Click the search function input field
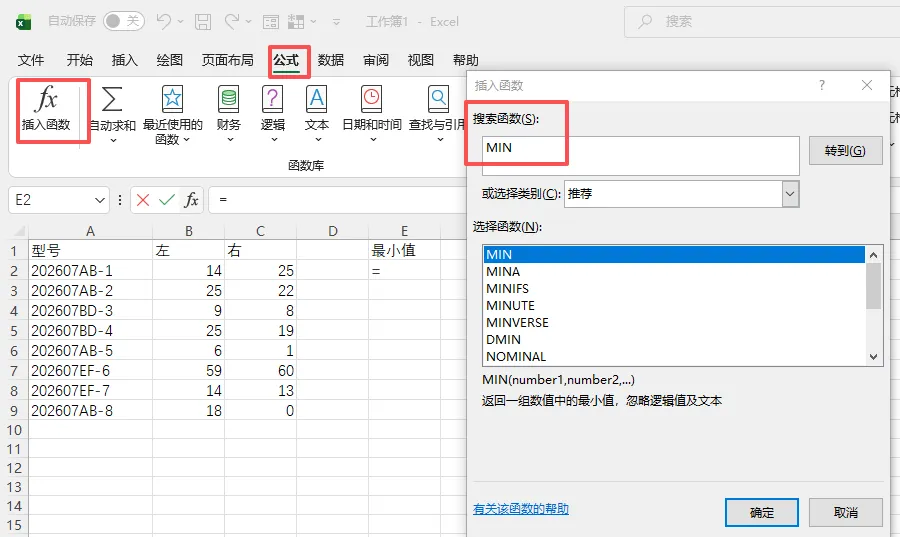The width and height of the screenshot is (900, 537). click(x=641, y=155)
